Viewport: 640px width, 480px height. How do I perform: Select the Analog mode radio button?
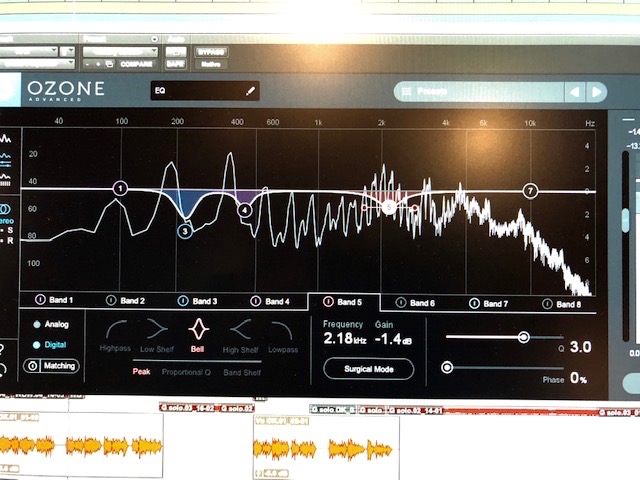click(x=37, y=324)
